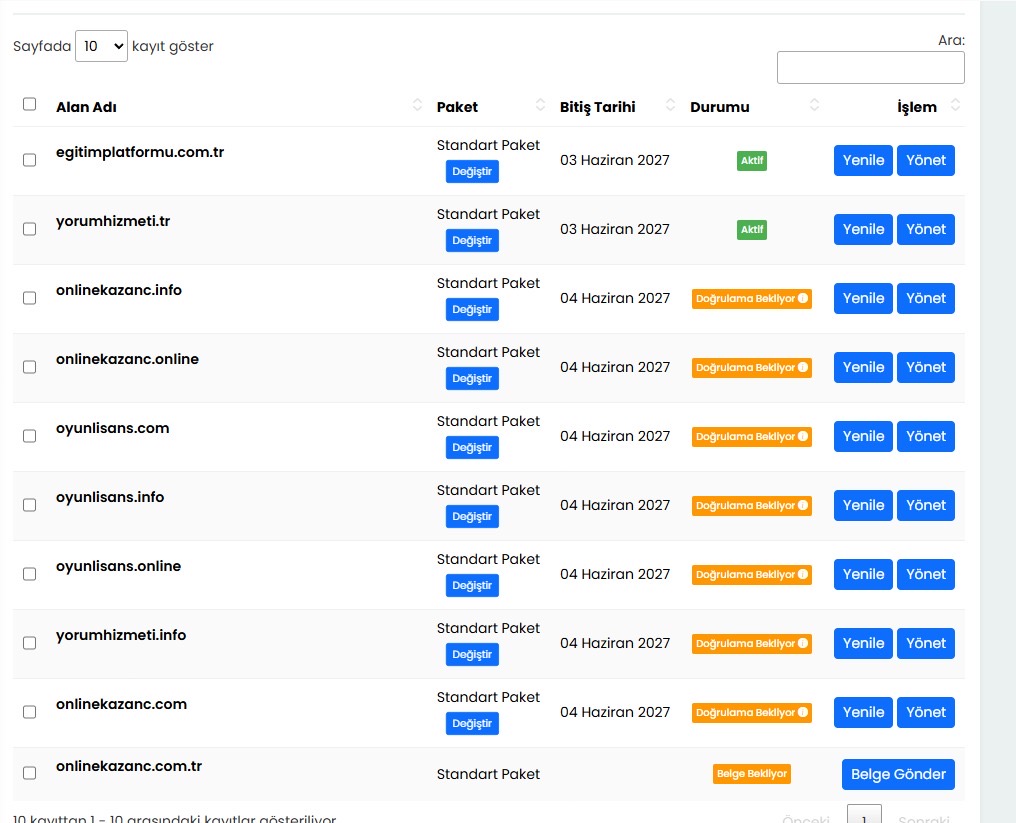Renew onlinekazanc.online using Yenile
Image resolution: width=1016 pixels, height=823 pixels.
click(x=863, y=367)
